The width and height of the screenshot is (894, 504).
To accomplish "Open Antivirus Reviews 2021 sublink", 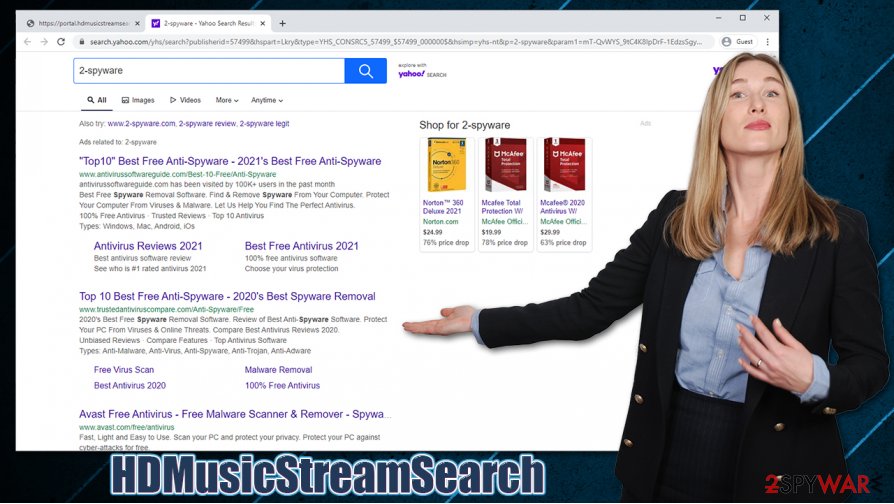I will tap(148, 246).
